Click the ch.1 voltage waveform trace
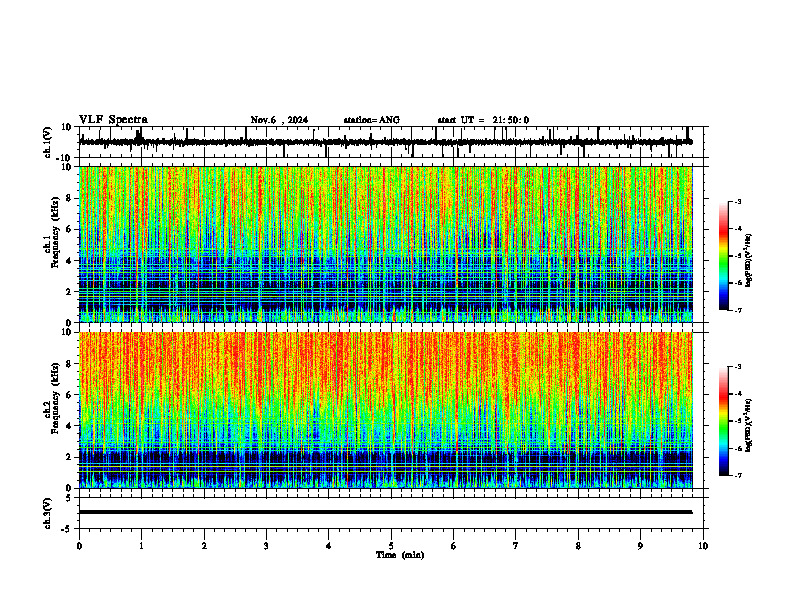 [x=386, y=142]
